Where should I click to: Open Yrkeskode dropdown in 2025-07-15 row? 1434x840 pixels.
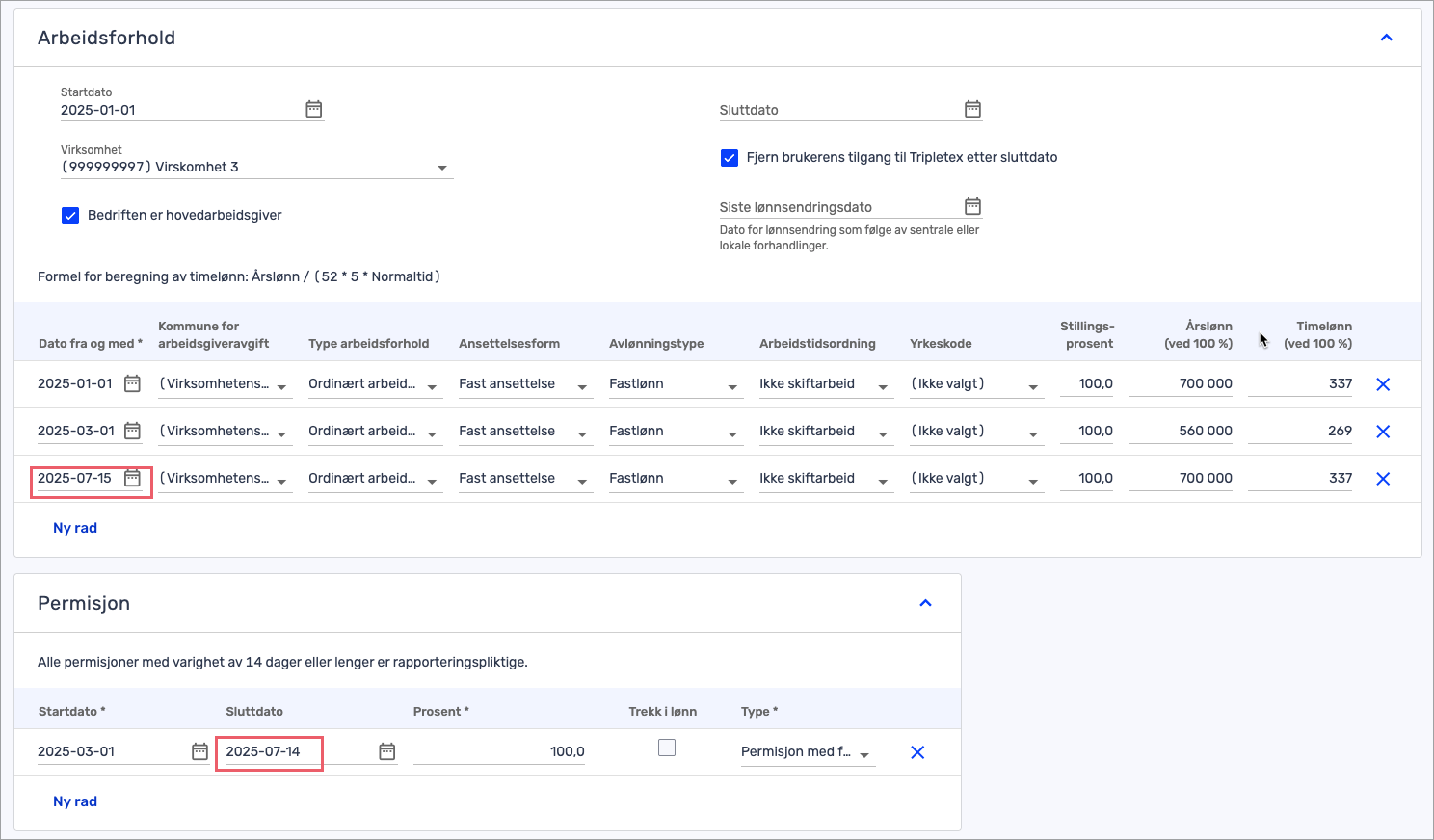tap(977, 479)
